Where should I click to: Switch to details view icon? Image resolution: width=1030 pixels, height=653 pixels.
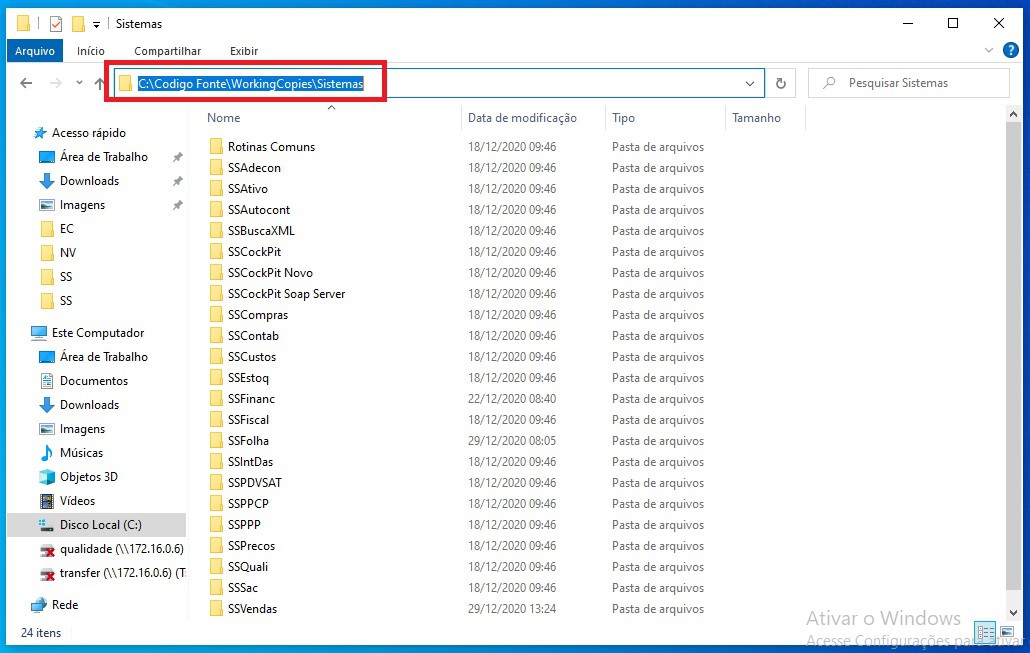985,633
